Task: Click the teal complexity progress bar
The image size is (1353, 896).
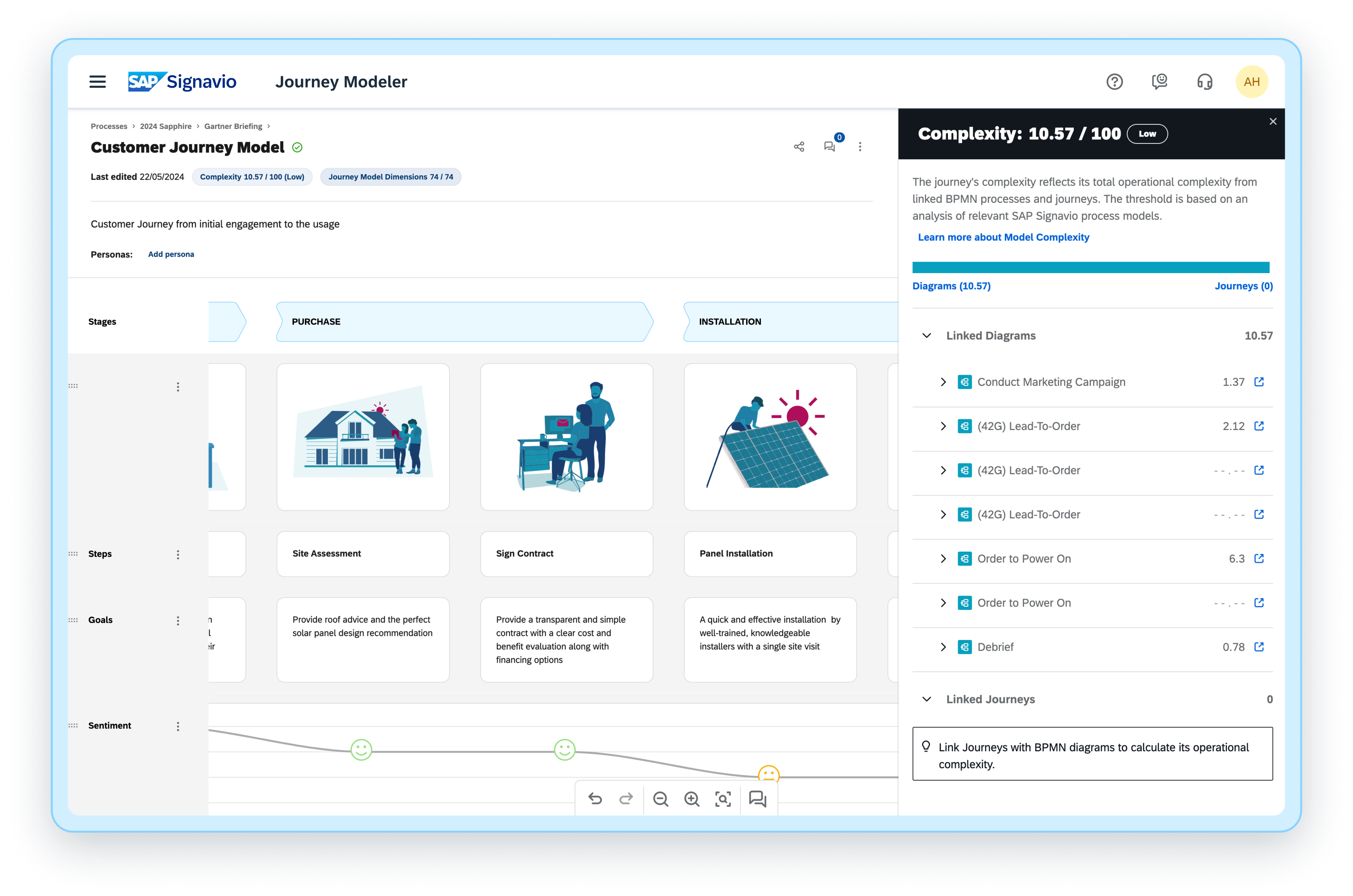Action: point(1090,267)
